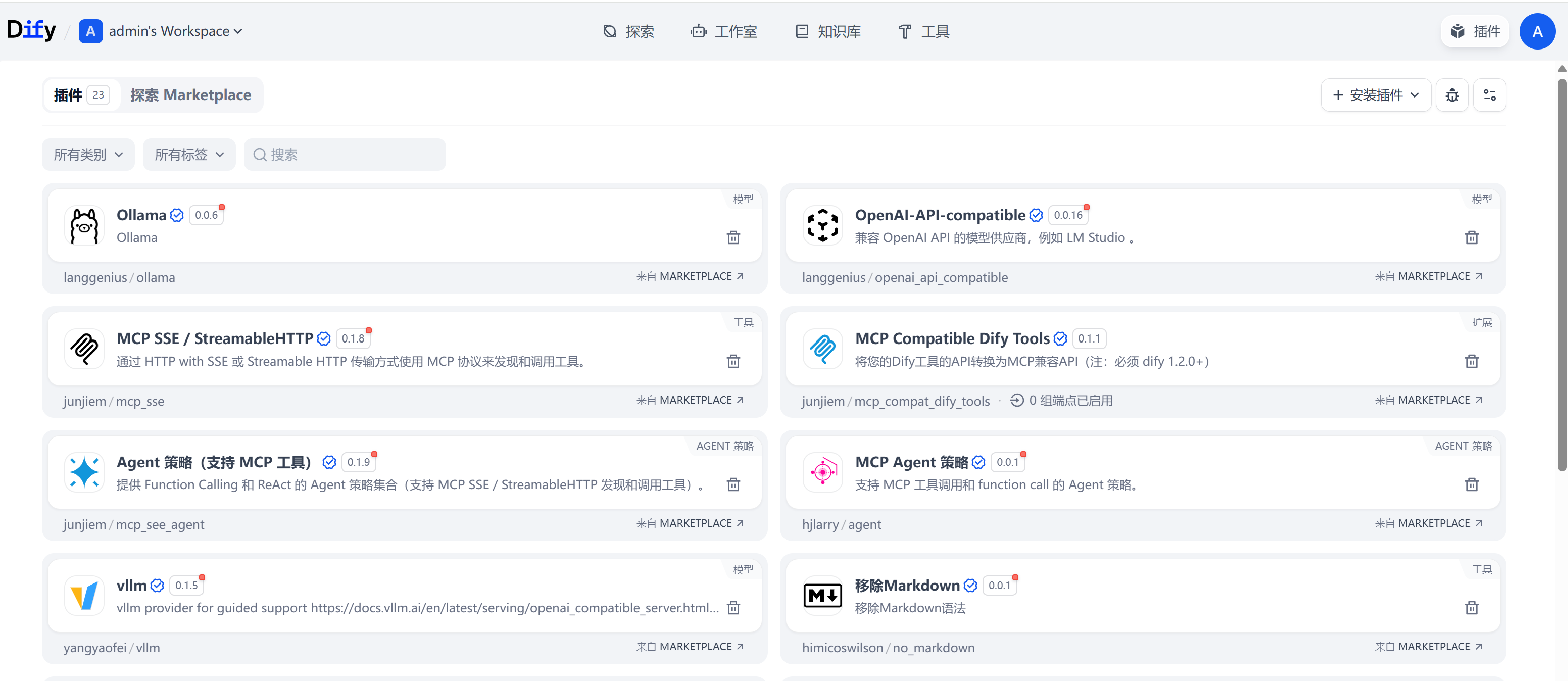Expand the 所有标签 filter
1568x681 pixels.
(x=189, y=155)
